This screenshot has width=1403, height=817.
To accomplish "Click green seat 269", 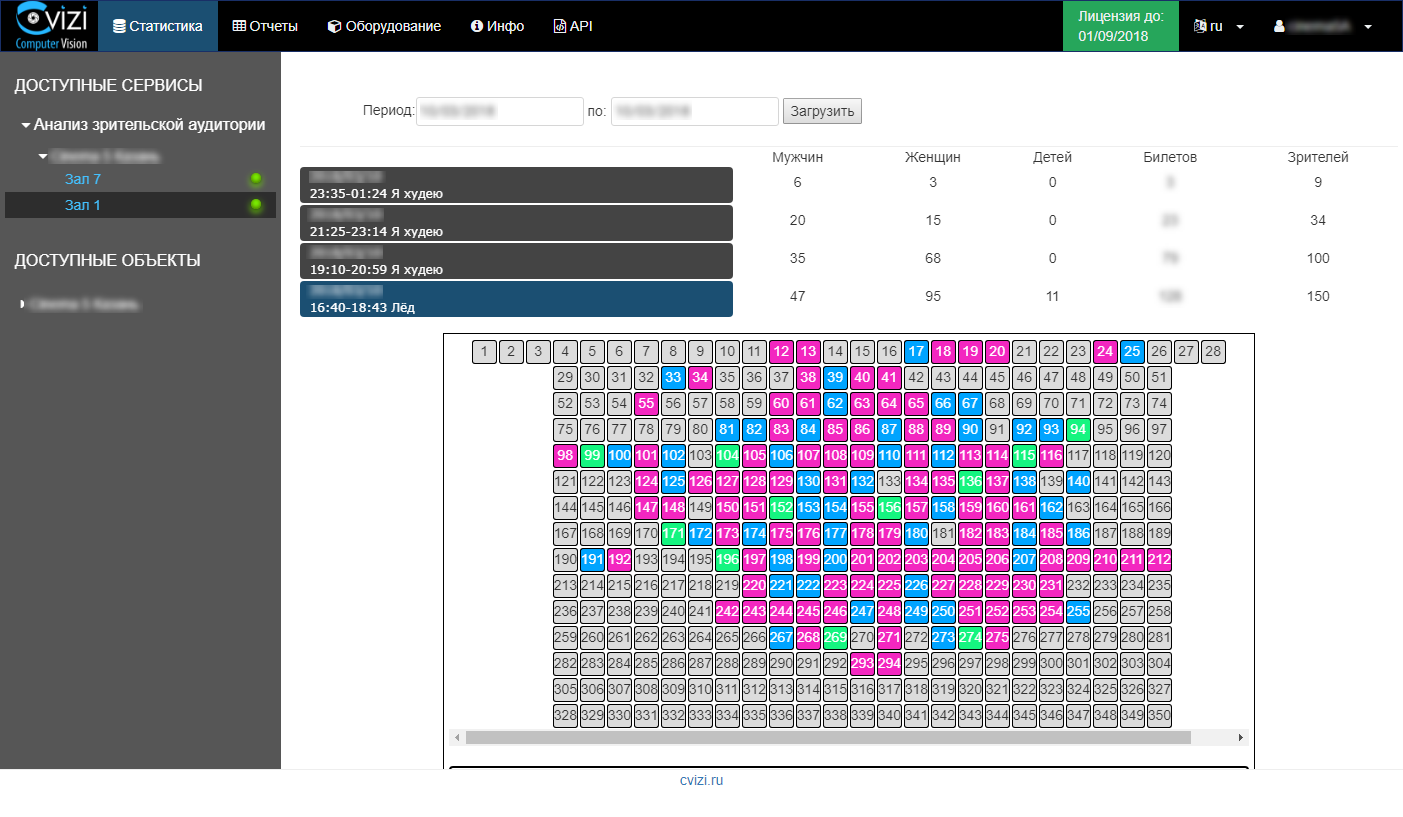I will [x=835, y=637].
